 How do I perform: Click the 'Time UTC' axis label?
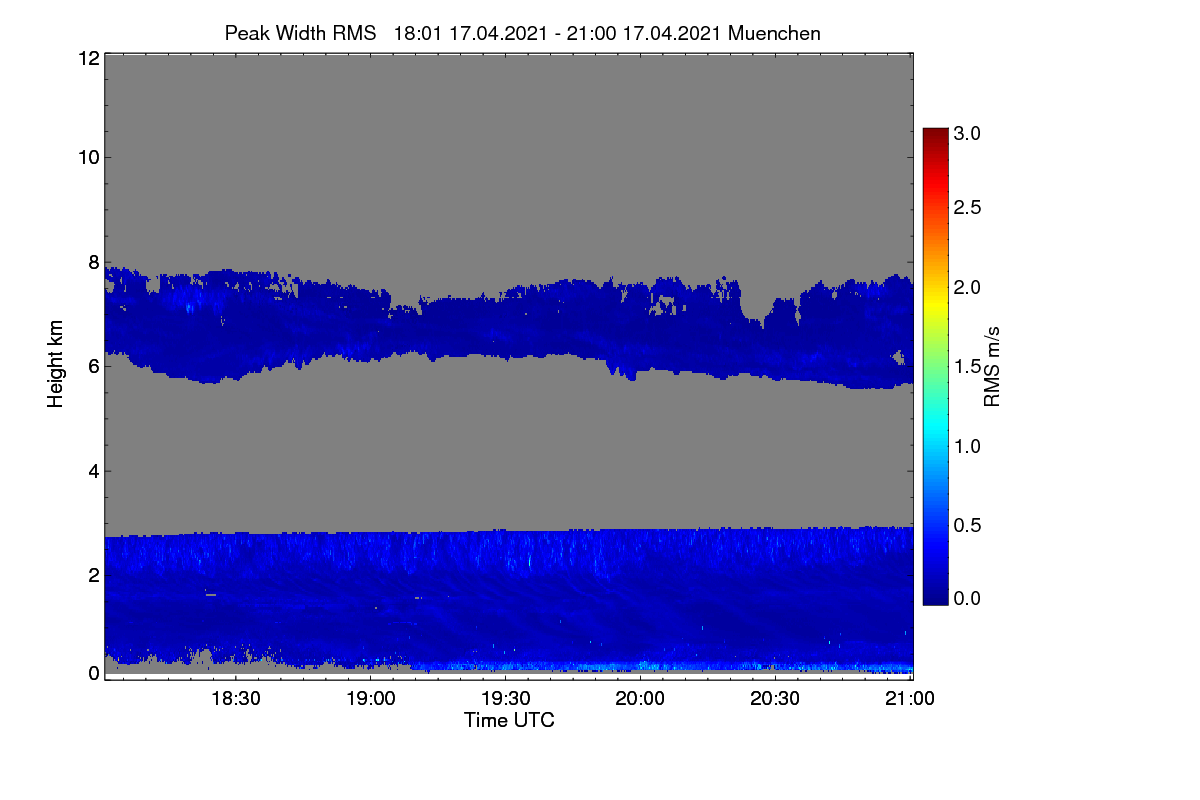509,720
